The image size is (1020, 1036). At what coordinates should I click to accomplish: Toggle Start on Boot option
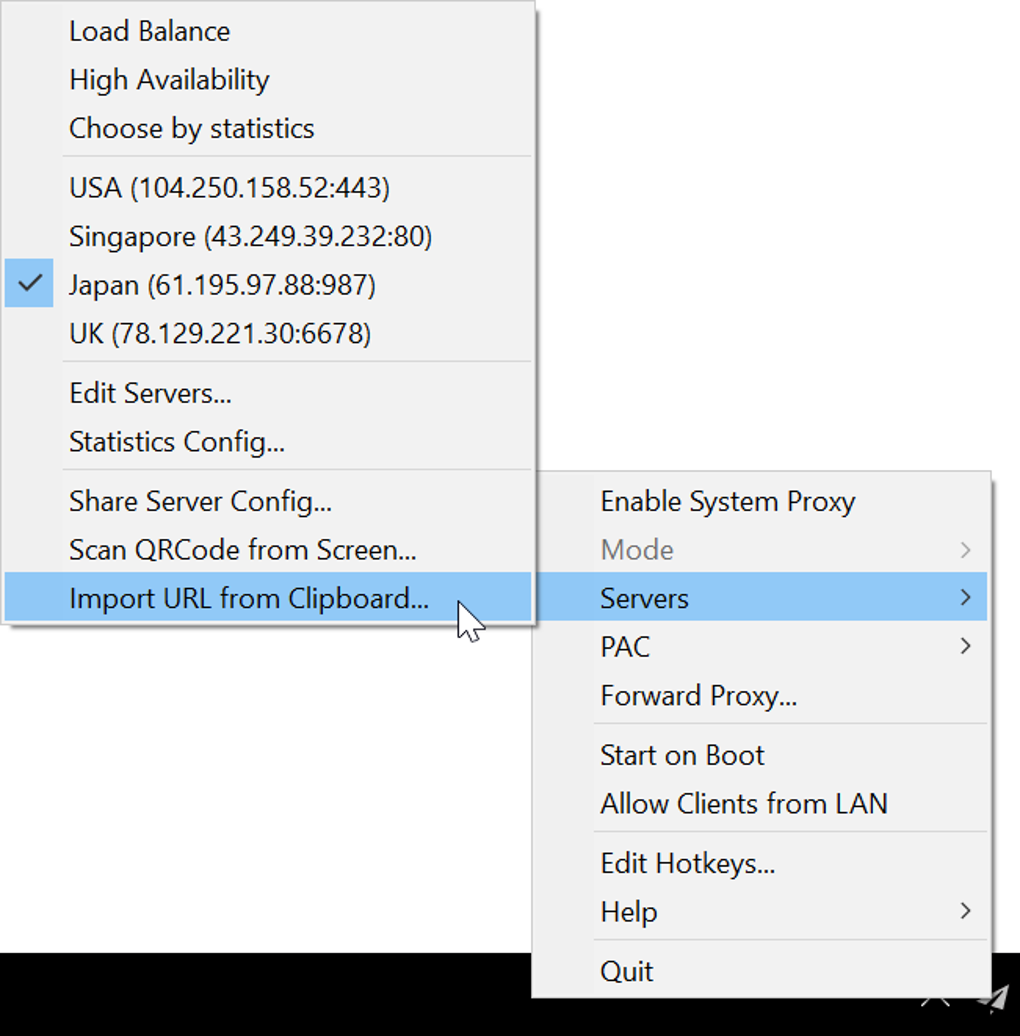[682, 755]
